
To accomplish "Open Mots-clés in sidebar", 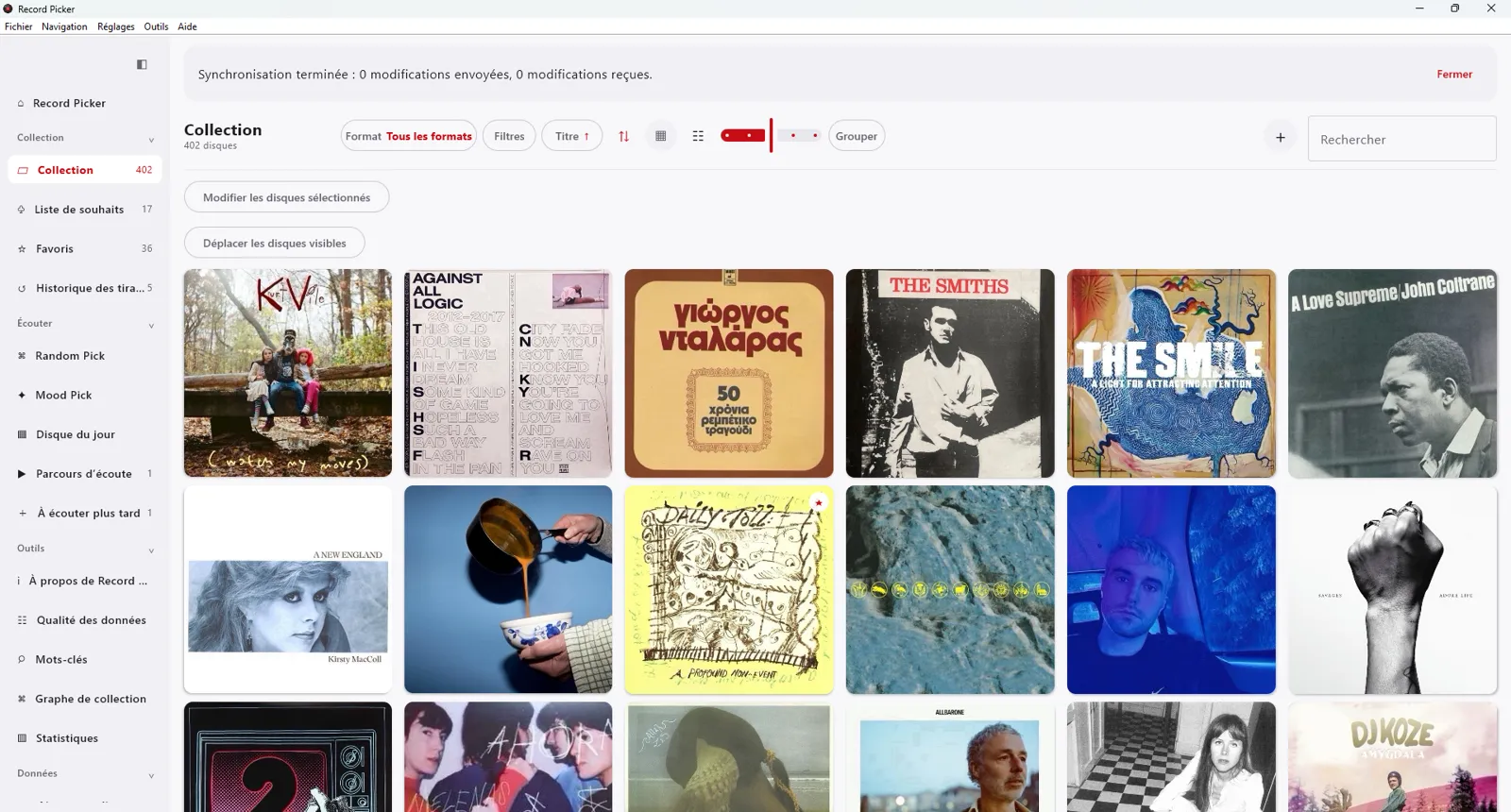I will tap(85, 659).
